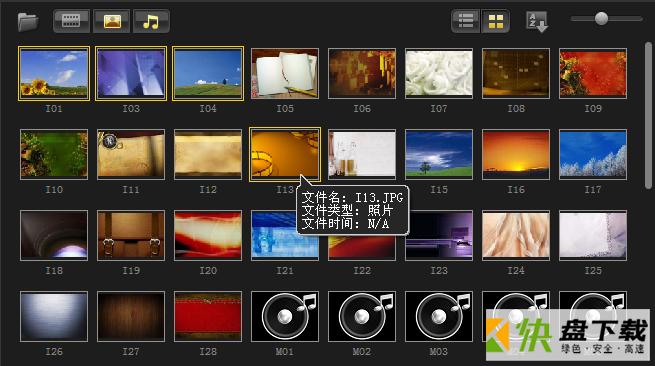Select the I21 blue abstract thumbnail
This screenshot has height=366, width=655.
[285, 236]
